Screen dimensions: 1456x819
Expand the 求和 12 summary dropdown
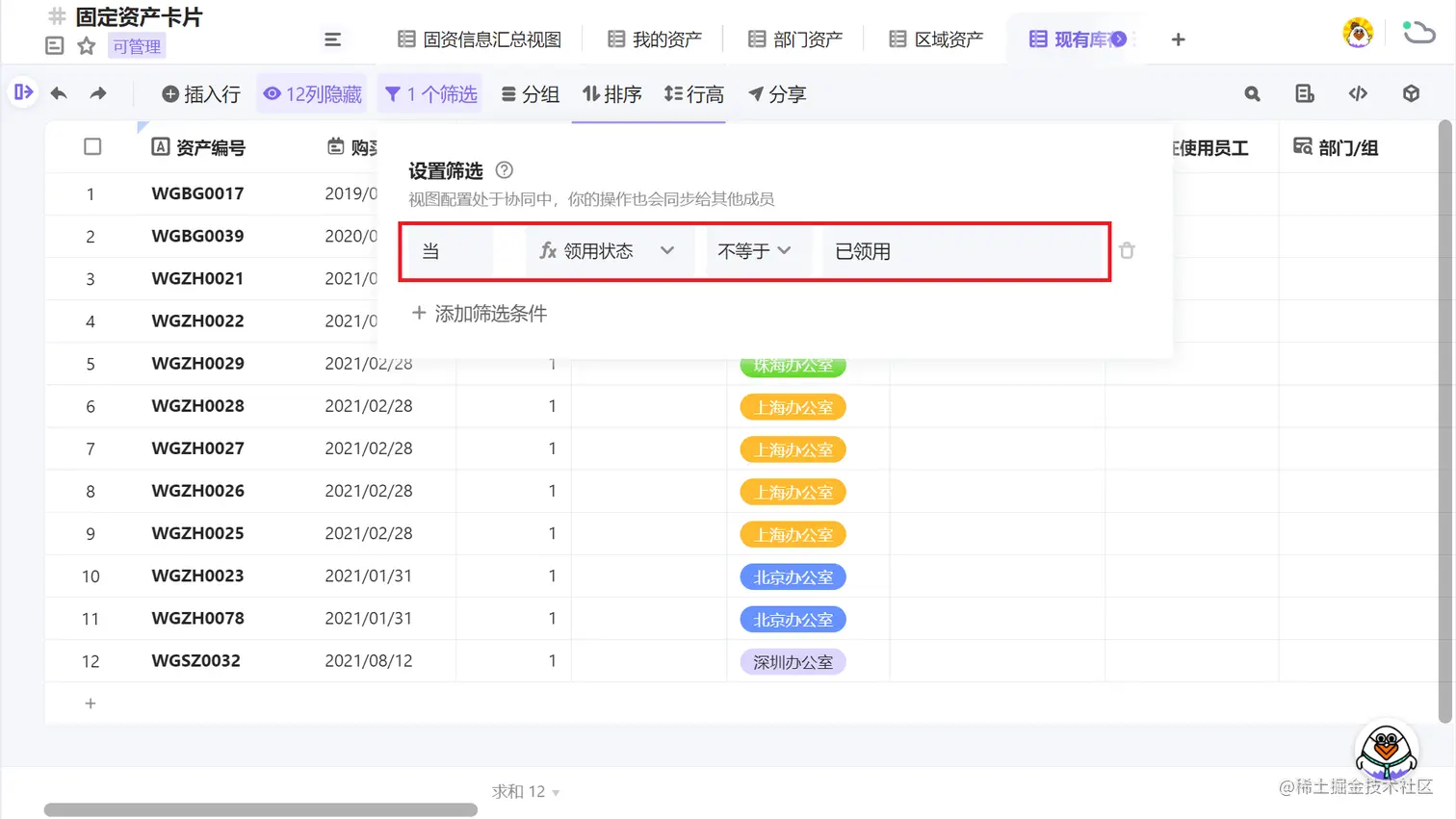pos(526,791)
